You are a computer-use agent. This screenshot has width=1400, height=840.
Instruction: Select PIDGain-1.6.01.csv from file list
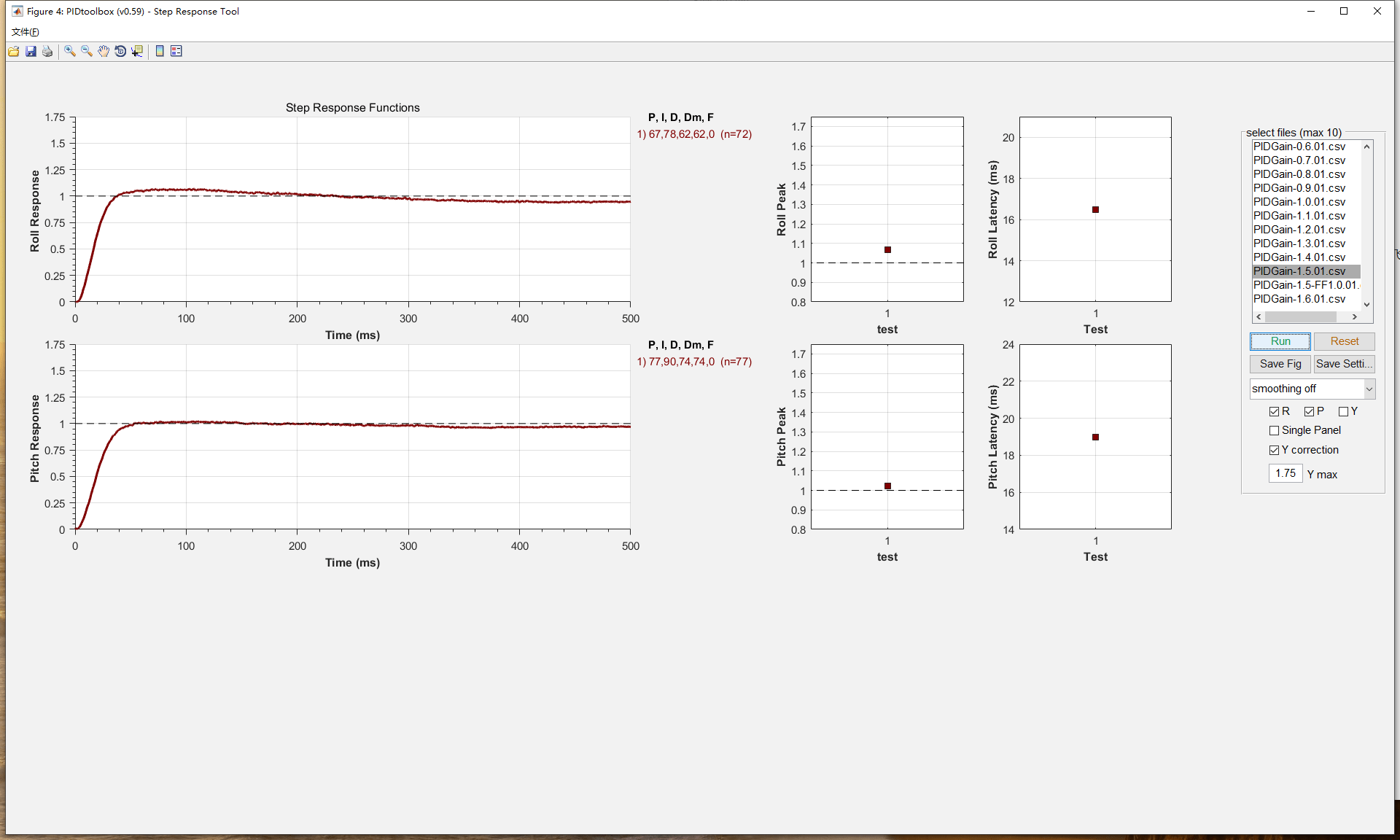point(1300,299)
